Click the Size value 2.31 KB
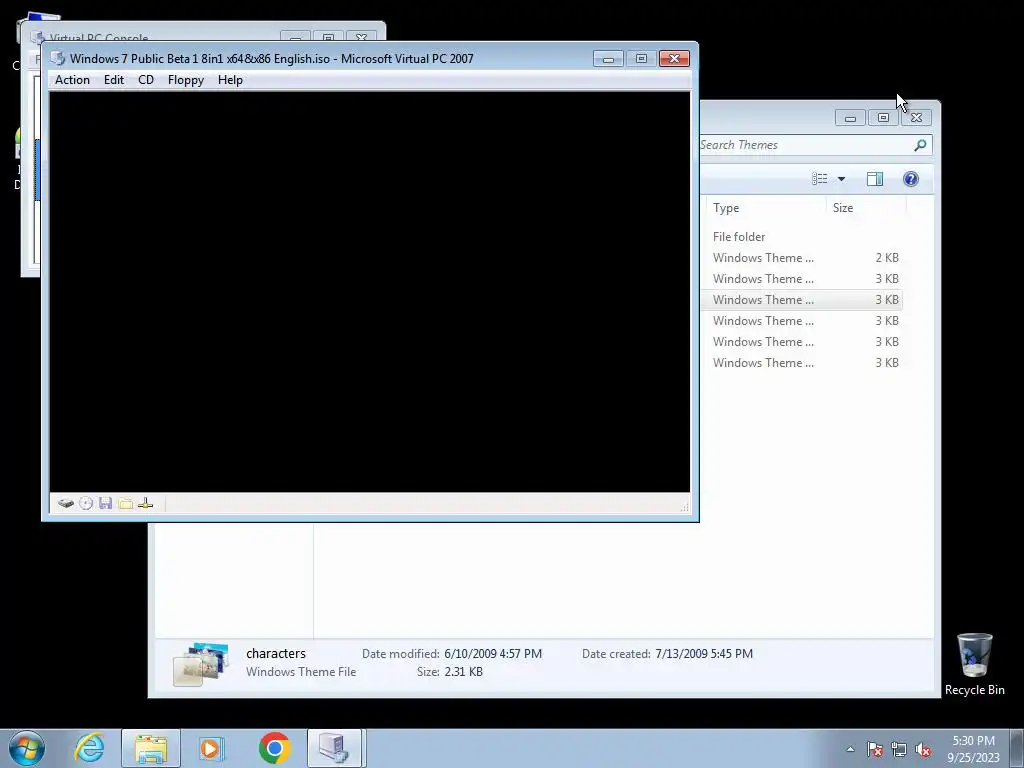Image resolution: width=1024 pixels, height=768 pixels. pyautogui.click(x=463, y=671)
